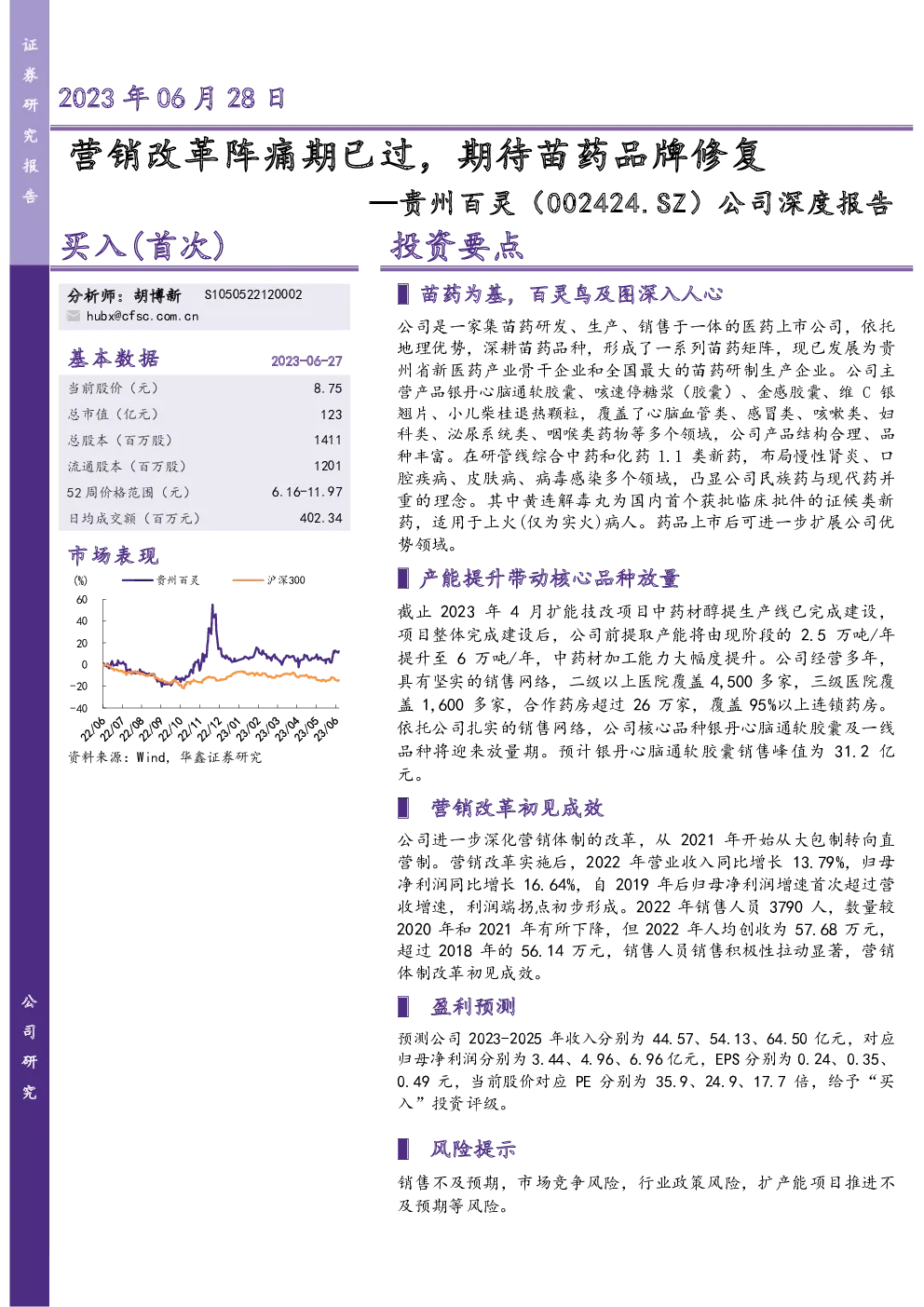924x1307 pixels.
Task: Select the 52周价格范围（元） row label
Action: click(129, 493)
